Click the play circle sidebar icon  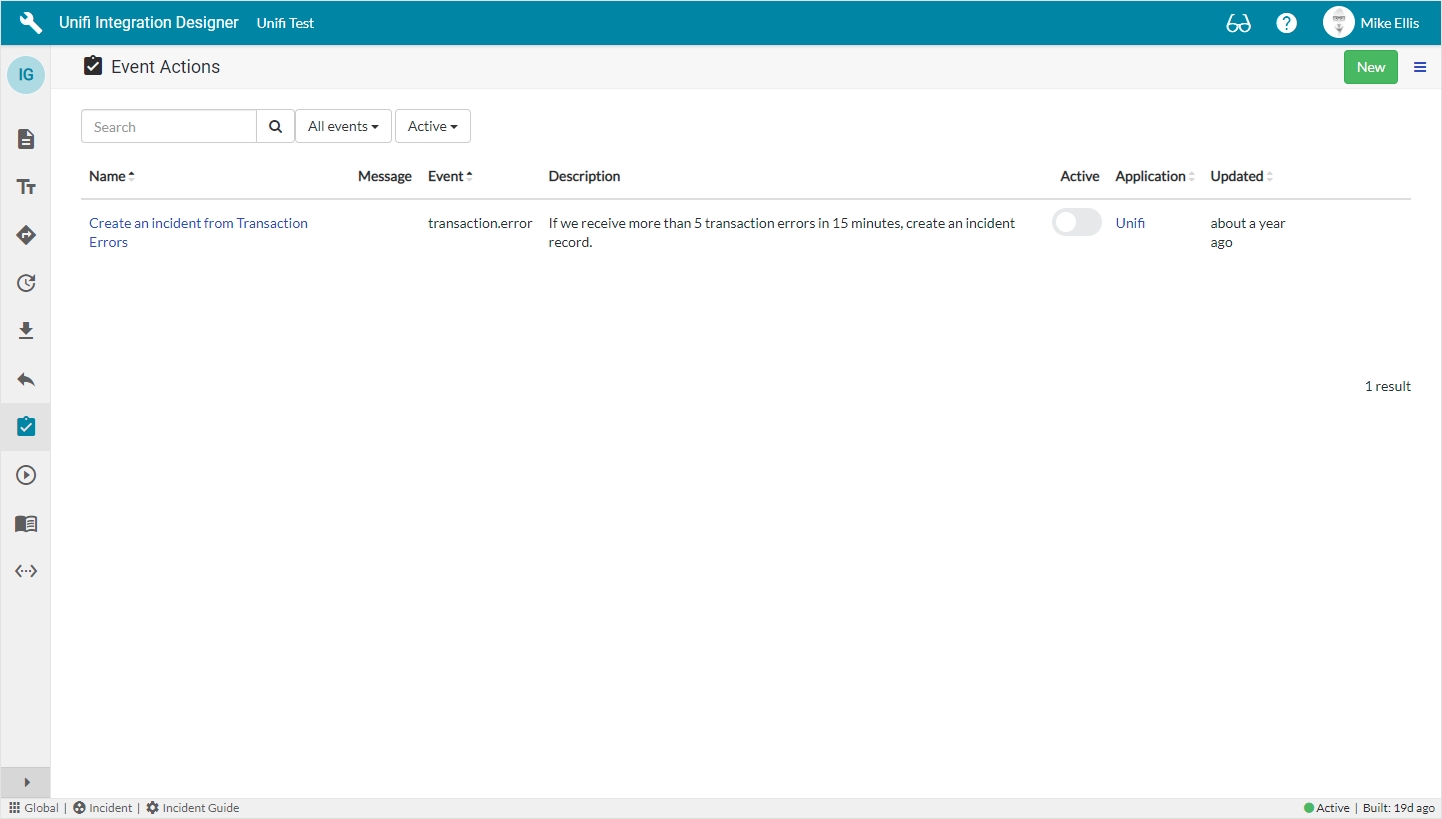(26, 475)
